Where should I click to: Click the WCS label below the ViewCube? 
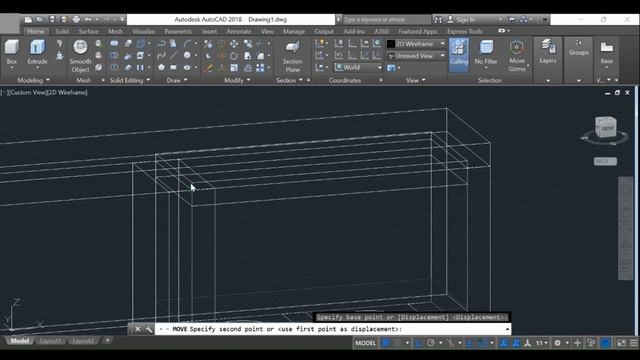click(x=605, y=161)
